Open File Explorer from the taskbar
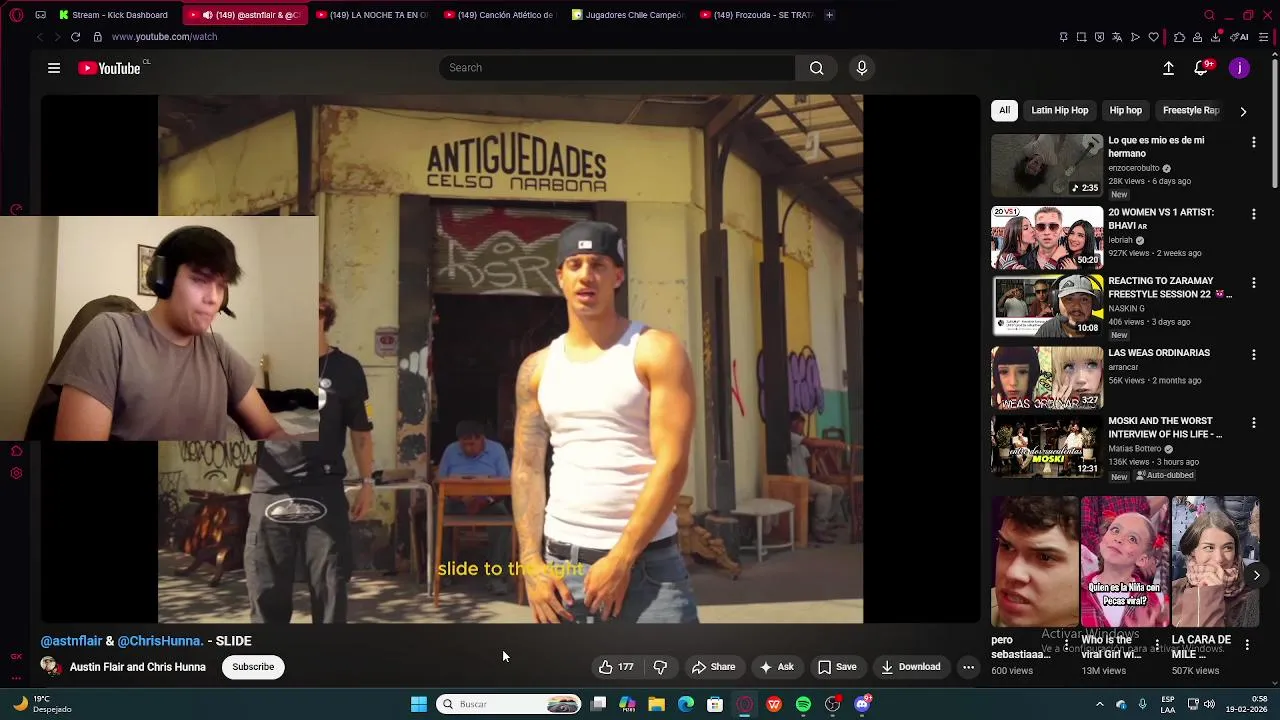The image size is (1280, 720). 656,704
